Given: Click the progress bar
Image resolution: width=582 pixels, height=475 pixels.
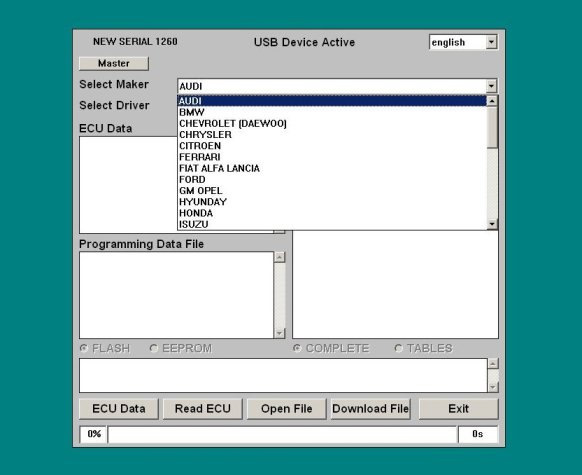Looking at the screenshot, I should 282,434.
